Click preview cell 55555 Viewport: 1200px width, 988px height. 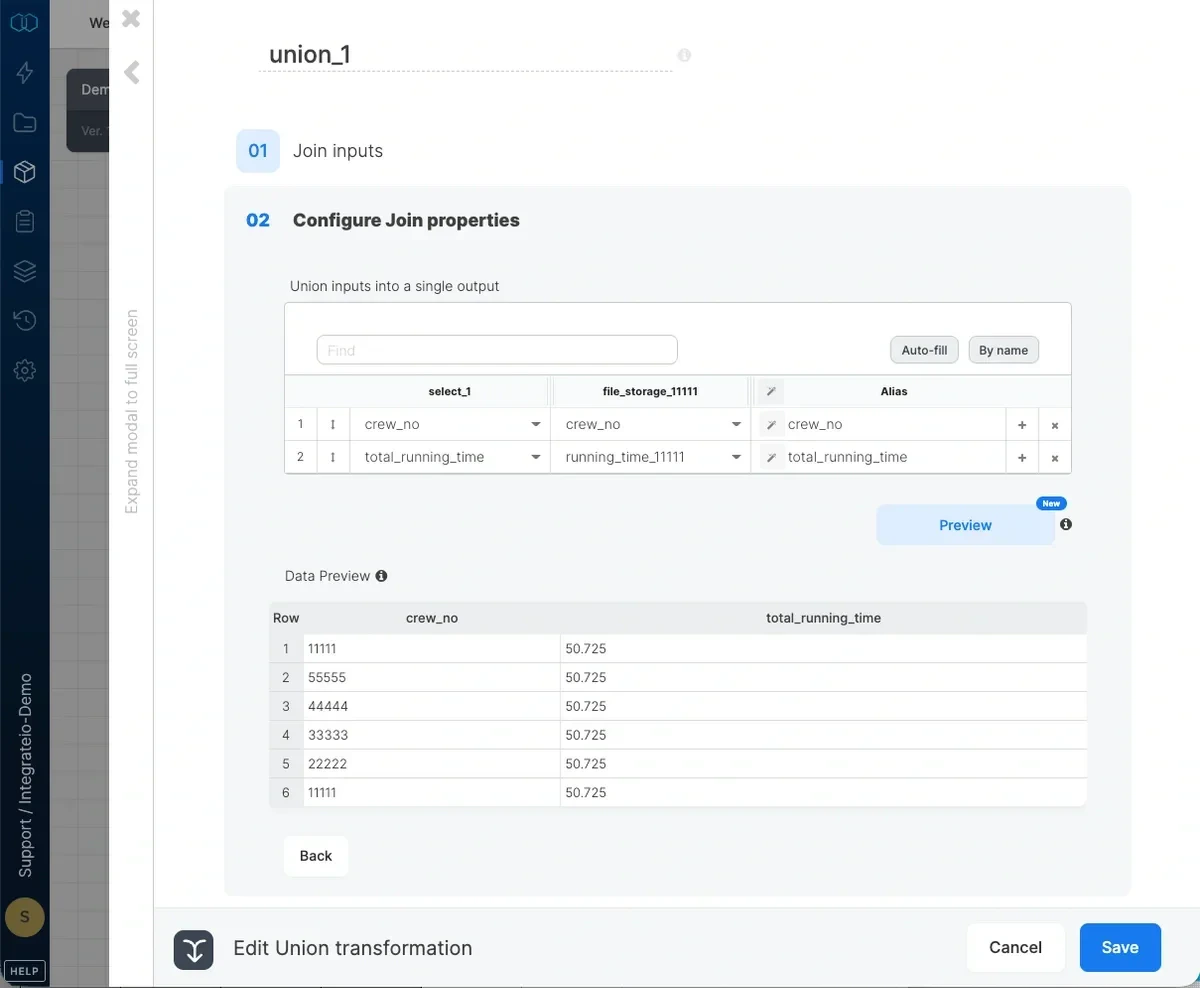click(x=432, y=677)
